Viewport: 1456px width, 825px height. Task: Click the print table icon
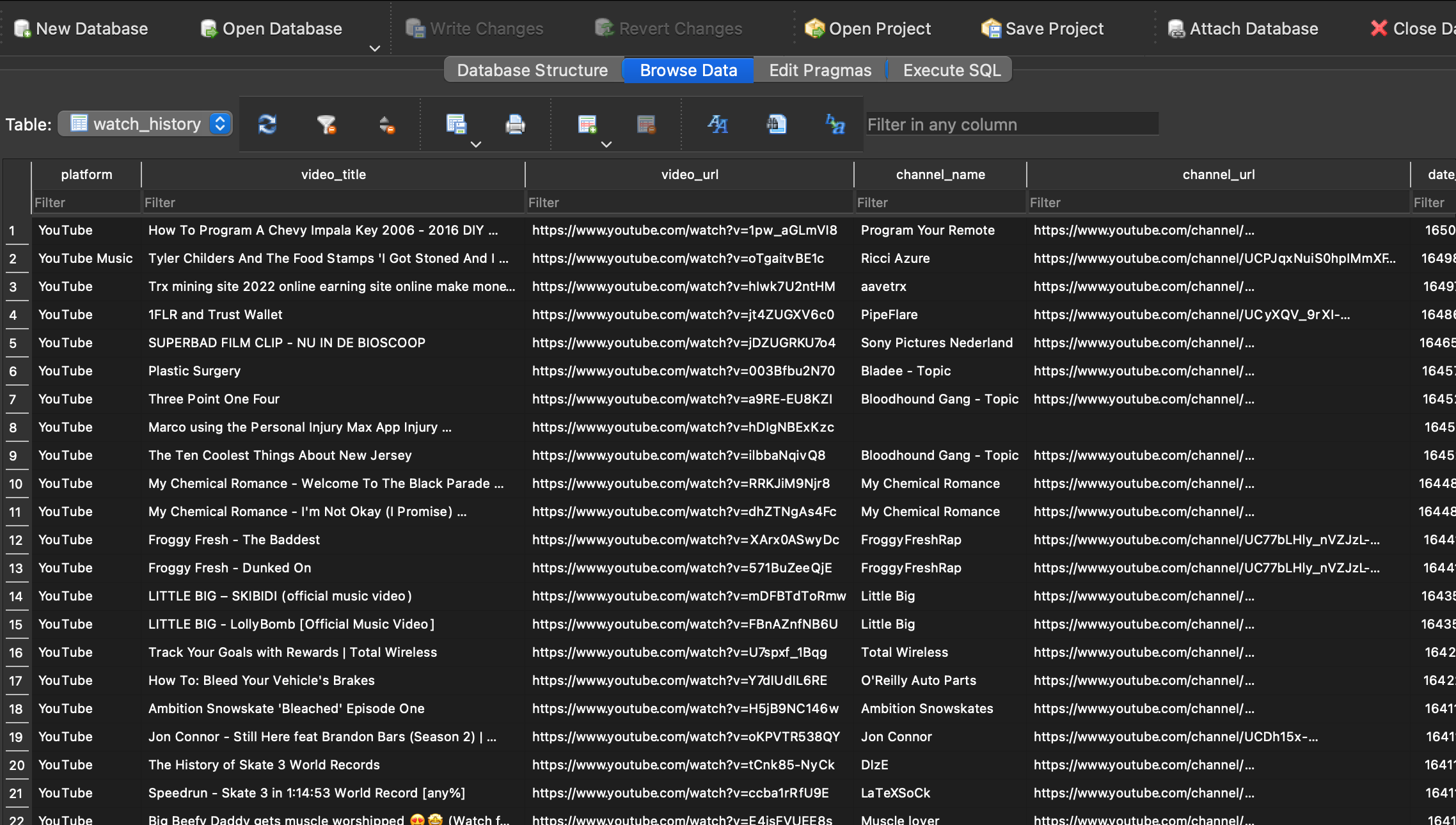pos(515,124)
